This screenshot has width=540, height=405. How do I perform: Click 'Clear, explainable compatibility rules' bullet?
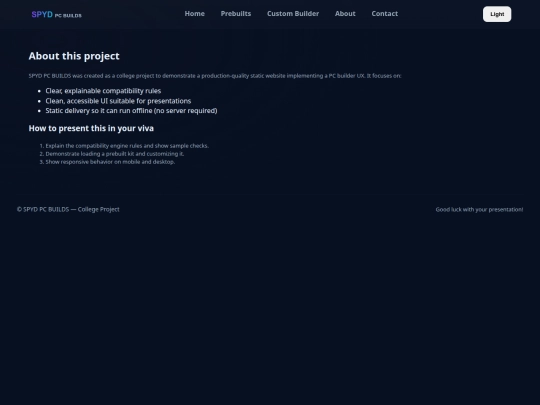click(103, 91)
